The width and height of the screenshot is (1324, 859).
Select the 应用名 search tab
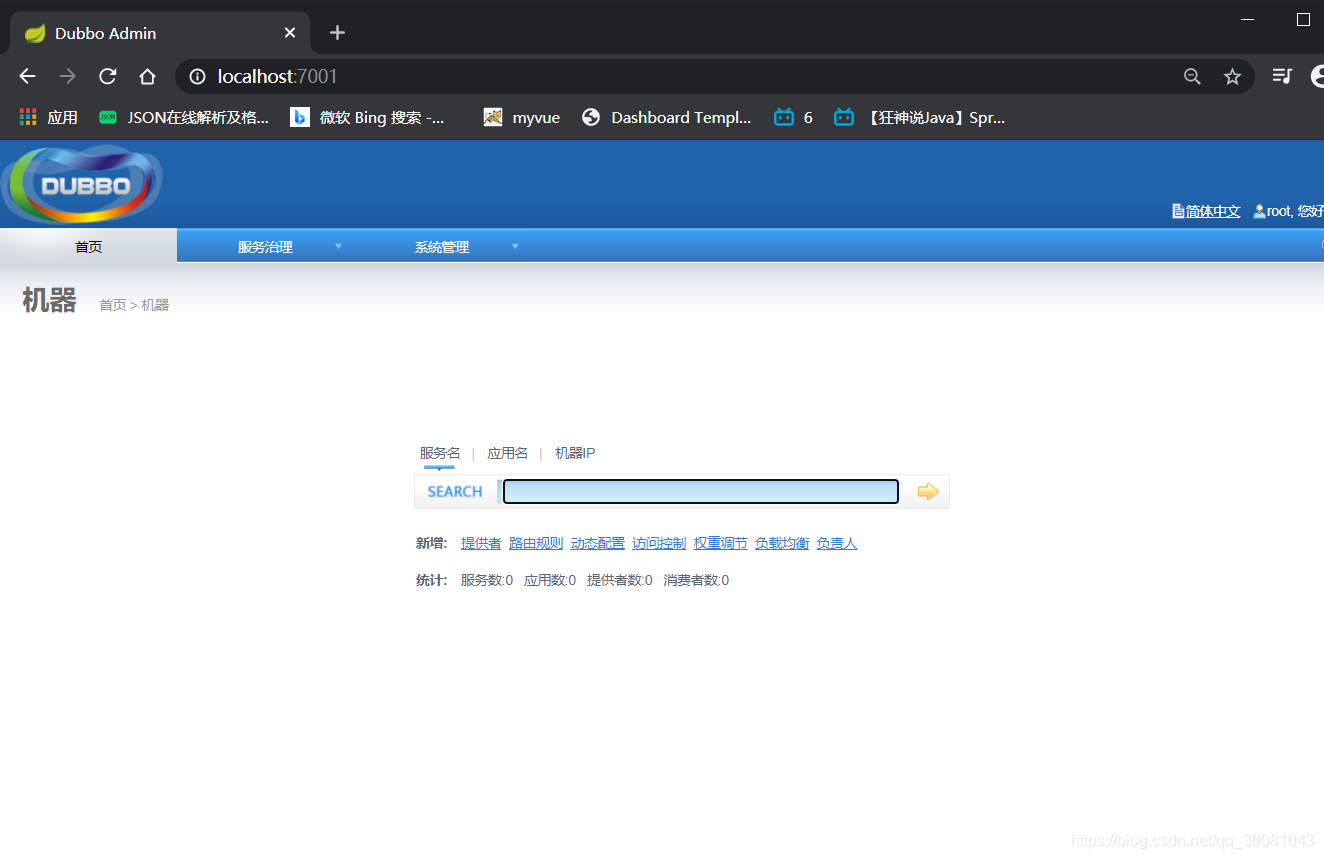click(x=507, y=453)
